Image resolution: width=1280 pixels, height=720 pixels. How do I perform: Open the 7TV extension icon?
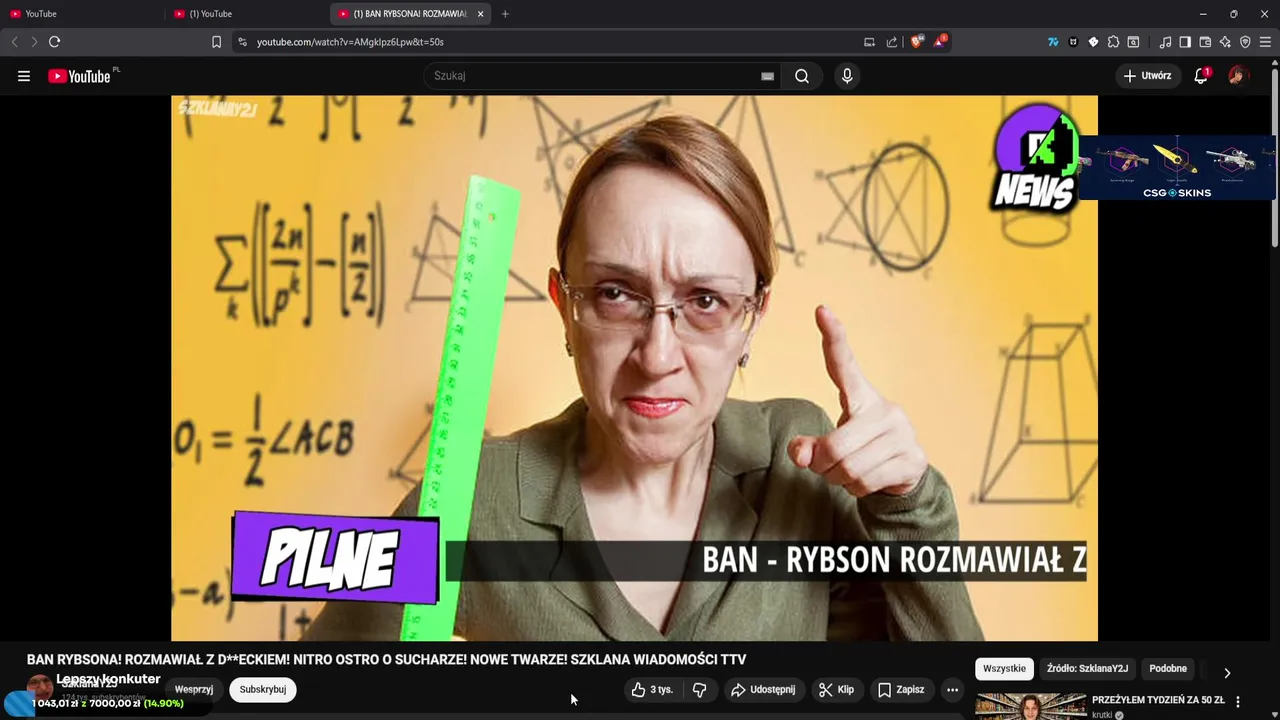(x=1053, y=42)
